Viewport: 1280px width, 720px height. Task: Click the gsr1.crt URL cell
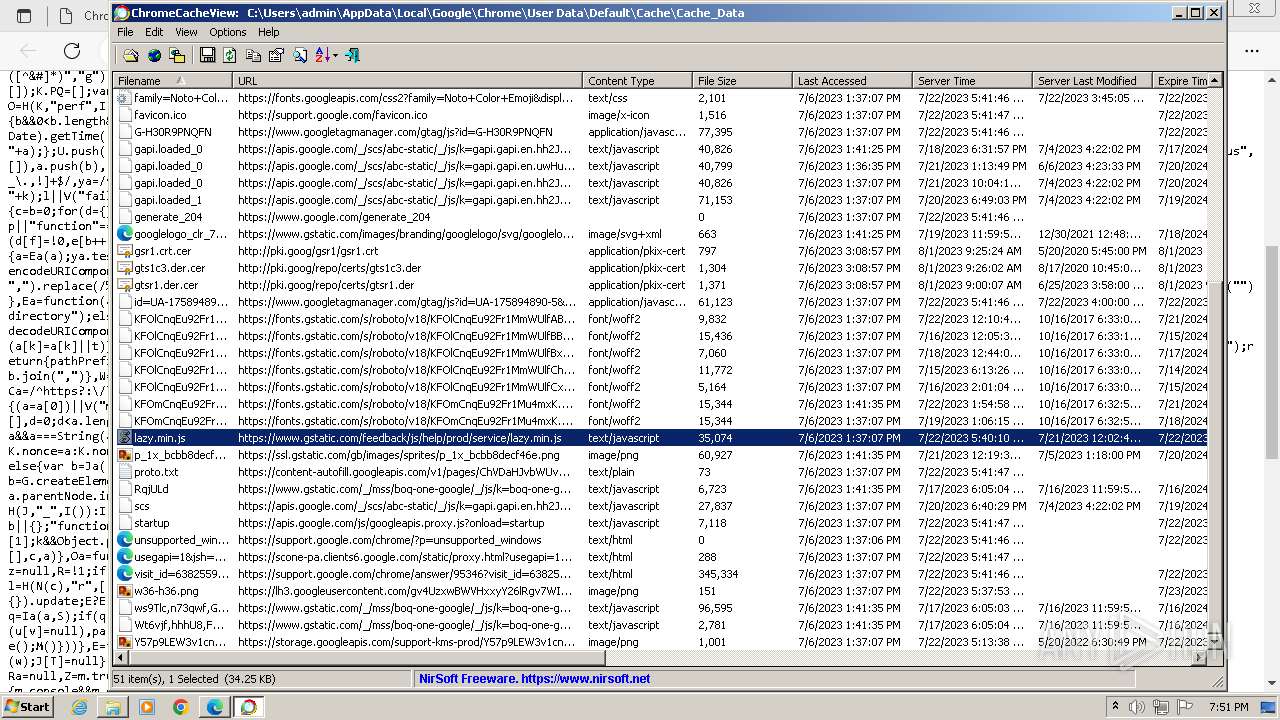408,251
